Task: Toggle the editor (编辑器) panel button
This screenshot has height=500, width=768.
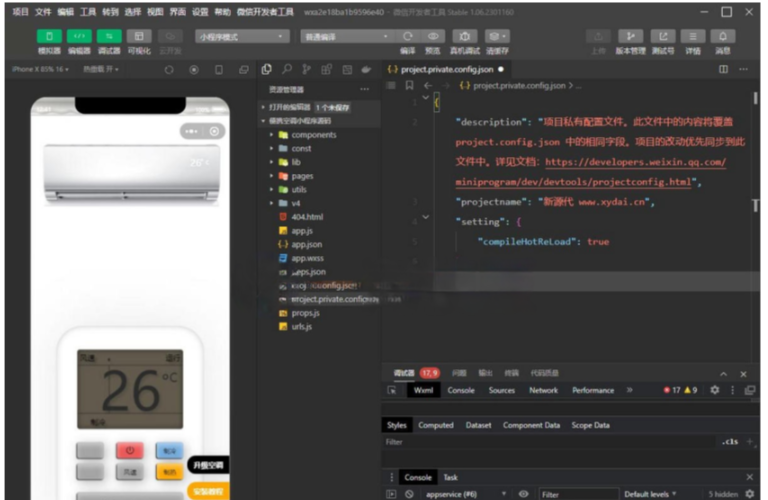Action: (79, 36)
